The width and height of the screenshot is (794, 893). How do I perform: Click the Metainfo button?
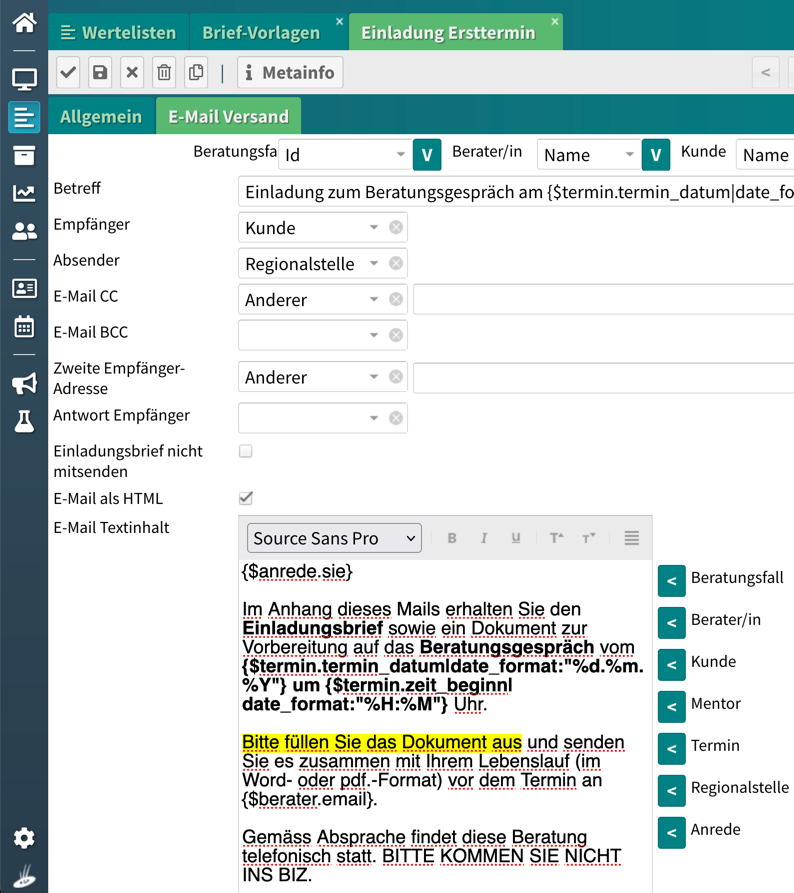tap(290, 73)
